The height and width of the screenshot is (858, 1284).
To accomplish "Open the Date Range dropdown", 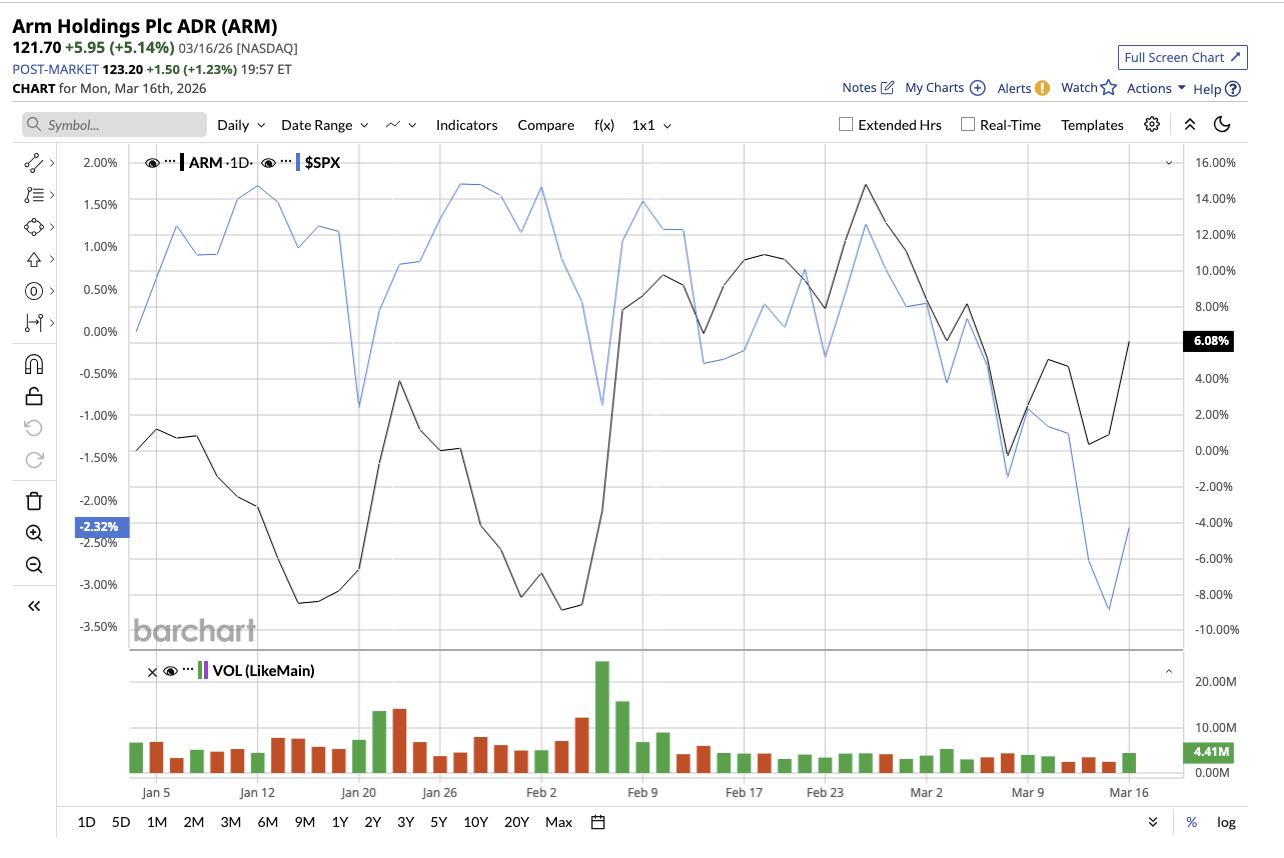I will click(x=325, y=125).
